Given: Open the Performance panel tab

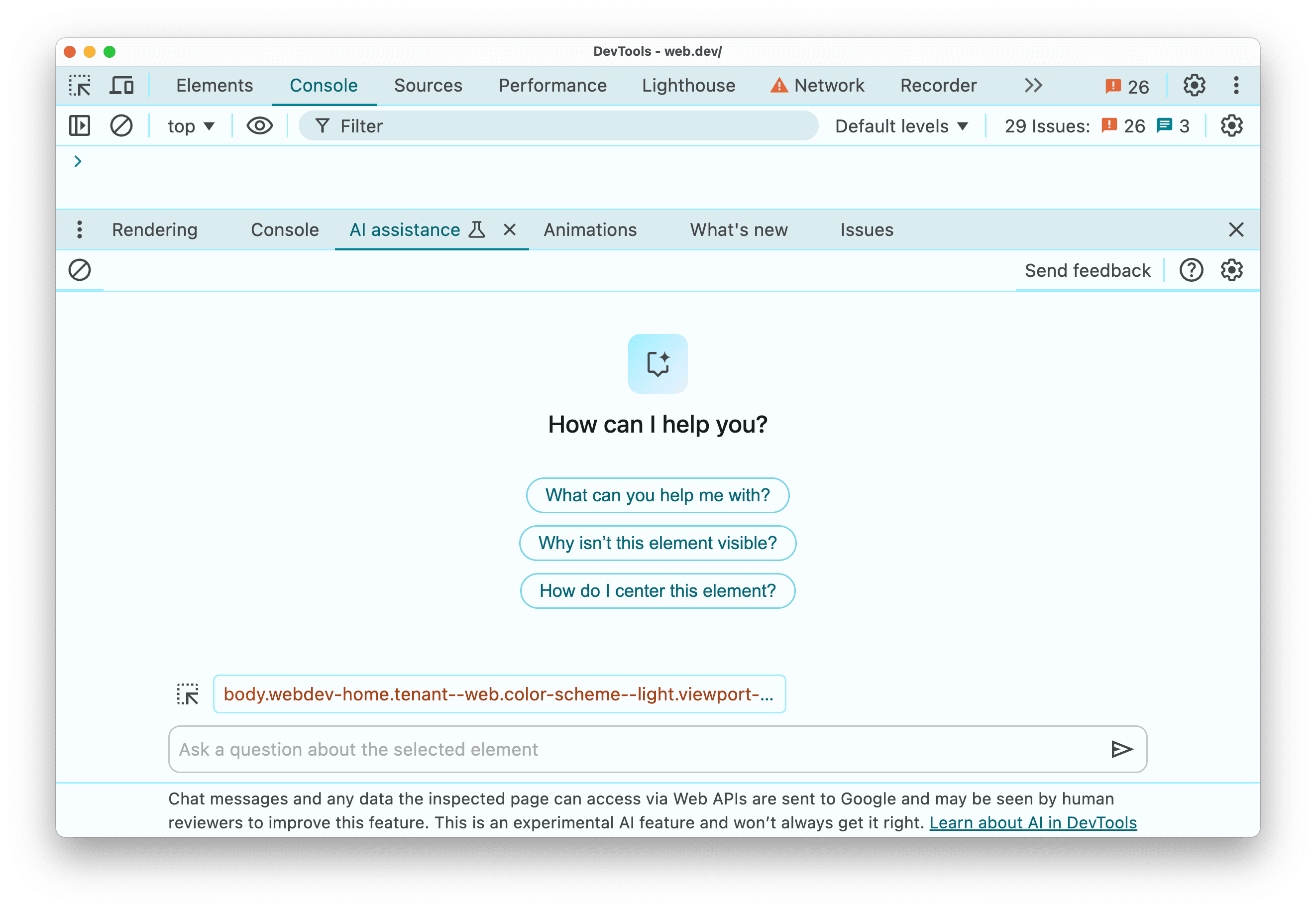Looking at the screenshot, I should click(x=552, y=86).
